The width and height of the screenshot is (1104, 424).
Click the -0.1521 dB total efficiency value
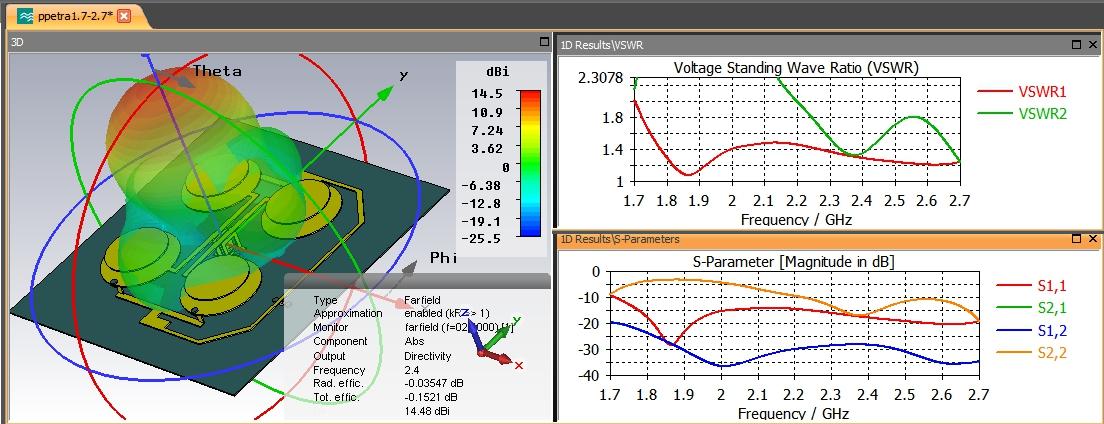(x=431, y=398)
